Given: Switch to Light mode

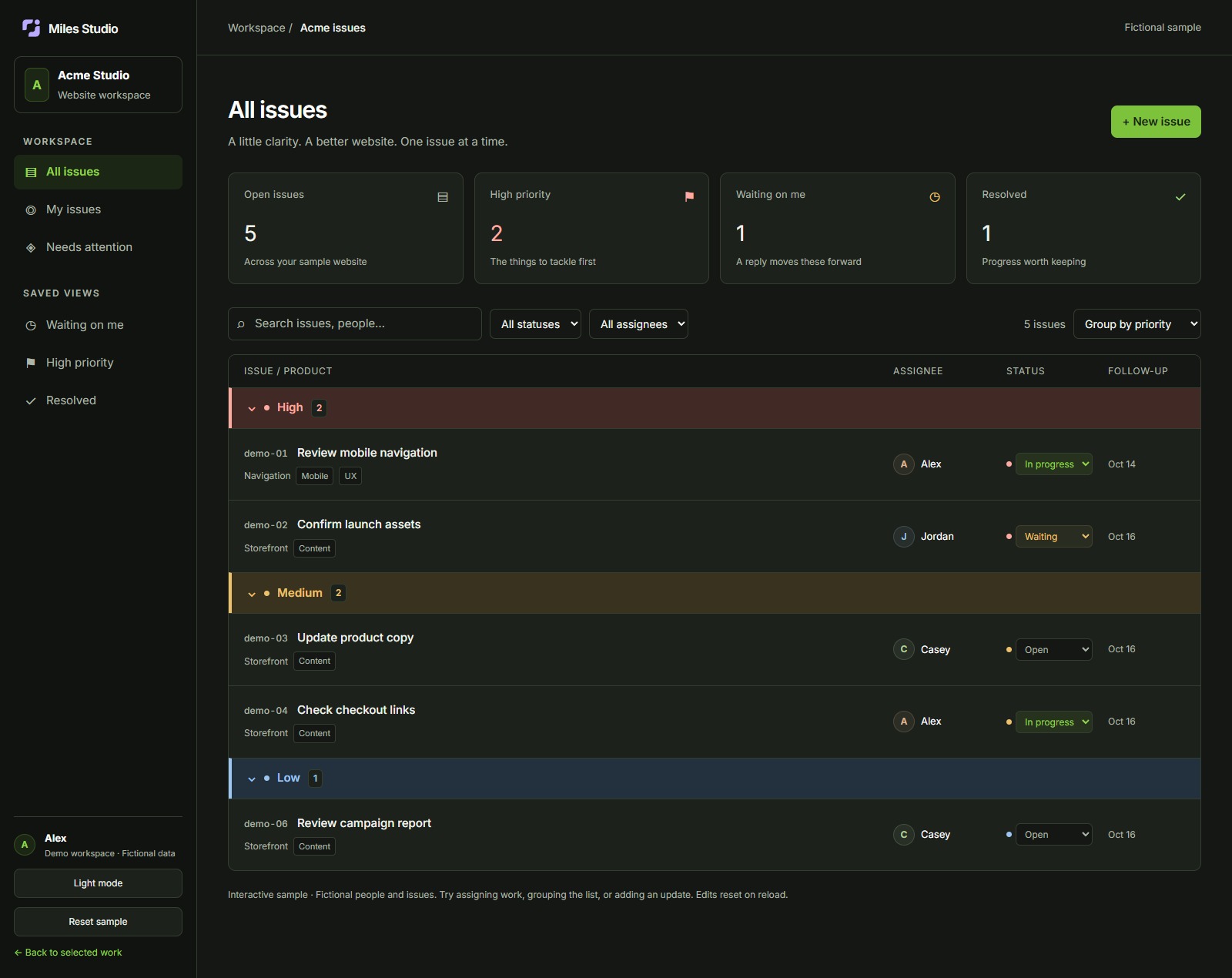Looking at the screenshot, I should (98, 883).
